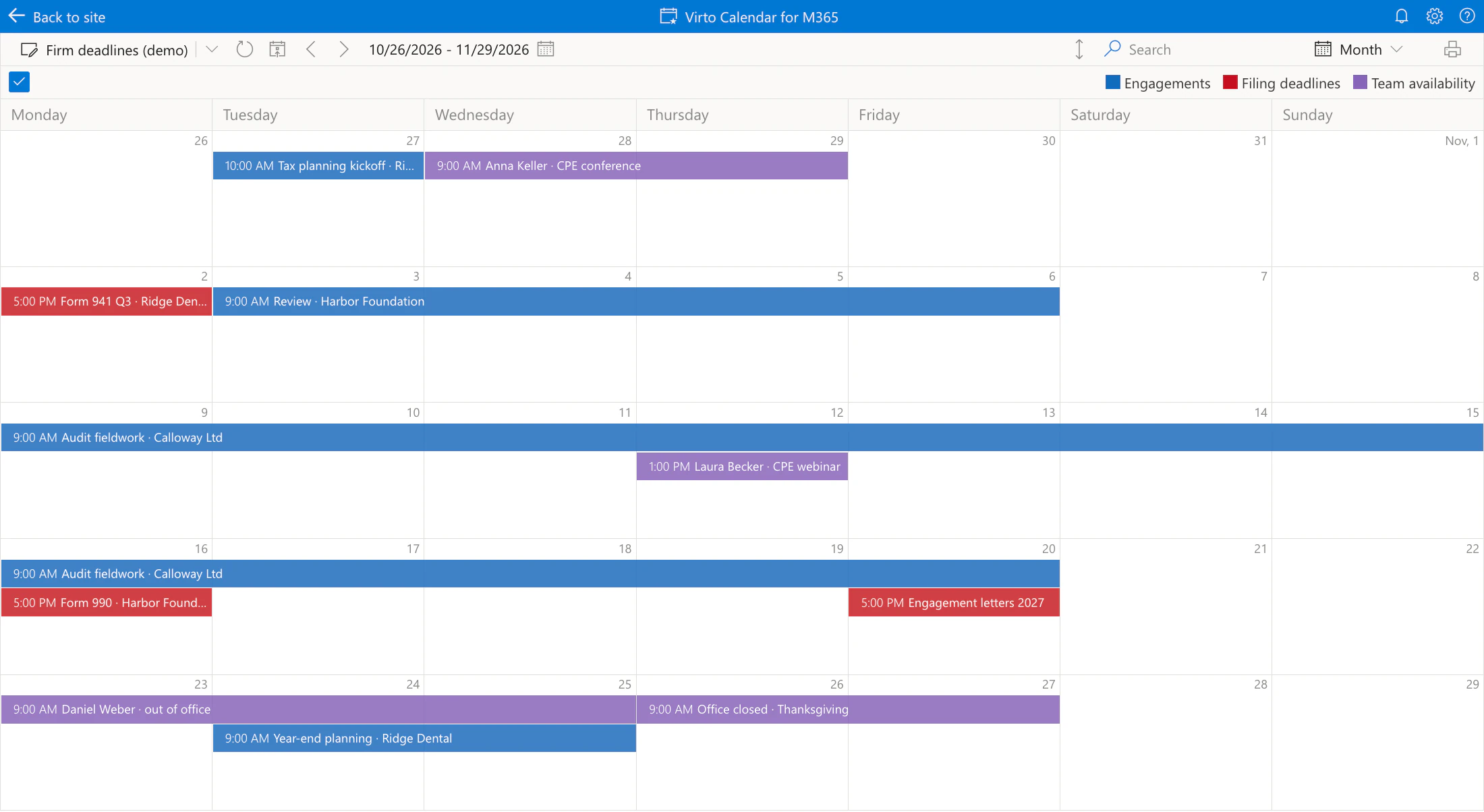Open Review Harbor Foundation event
Viewport: 1484px width, 812px height.
click(636, 301)
